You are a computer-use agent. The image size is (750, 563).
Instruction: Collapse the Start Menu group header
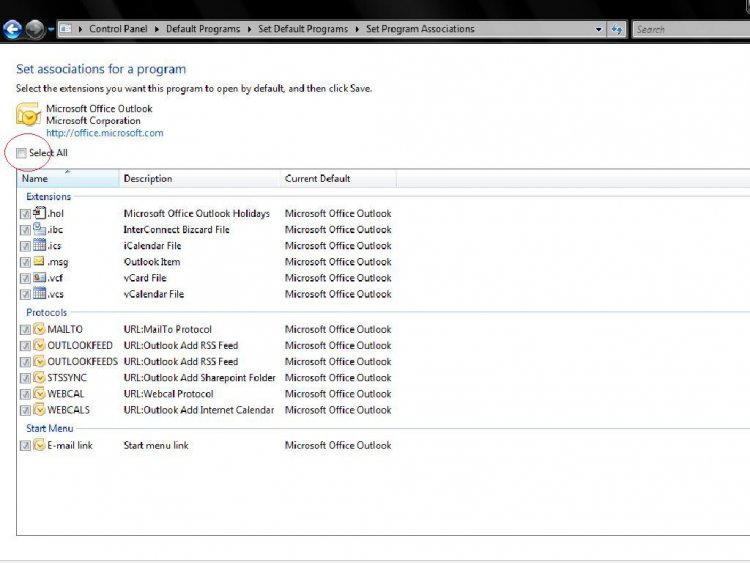[x=49, y=428]
